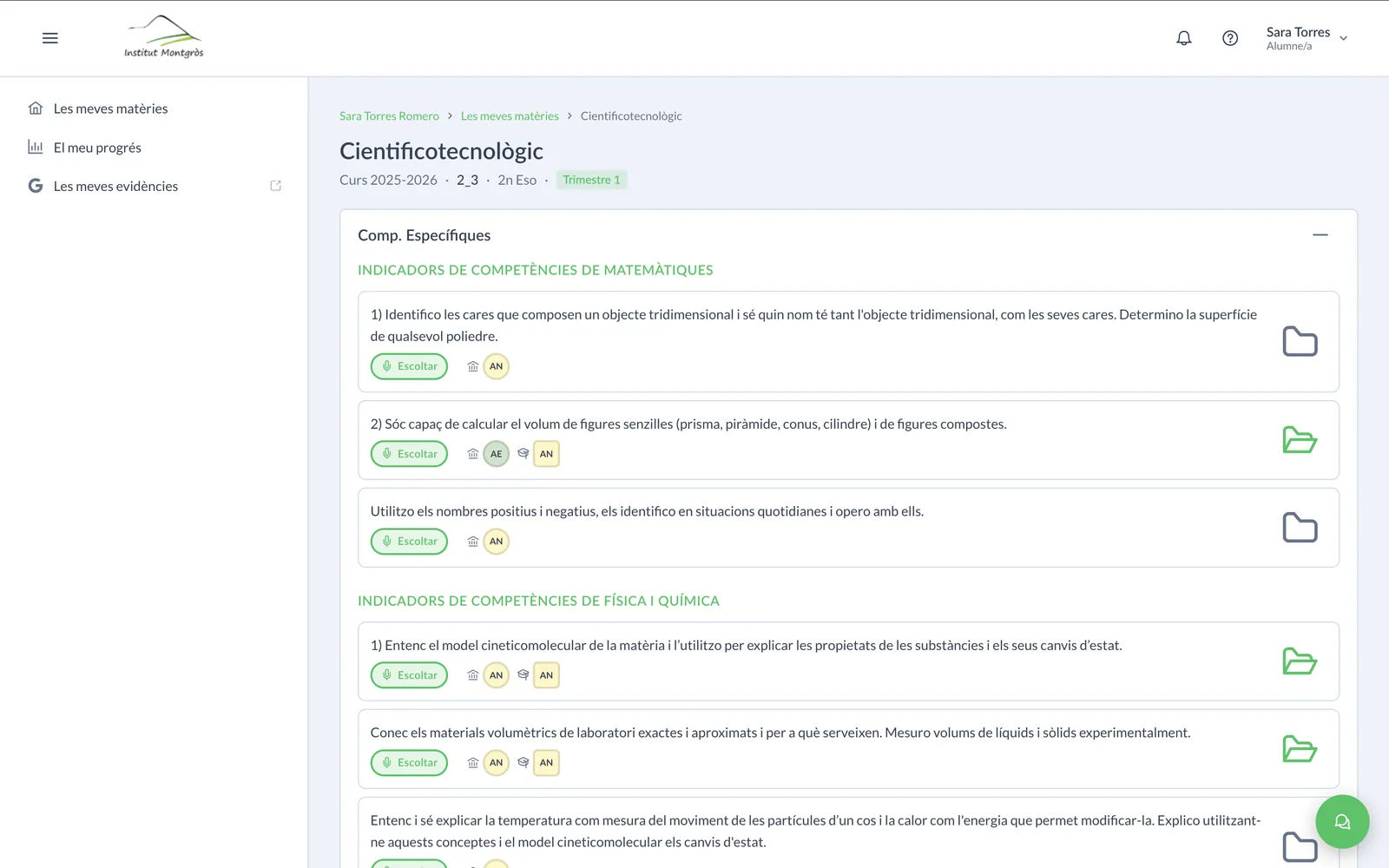This screenshot has width=1389, height=868.
Task: Play Escoltar for materials volumètrics indicator
Action: click(409, 763)
